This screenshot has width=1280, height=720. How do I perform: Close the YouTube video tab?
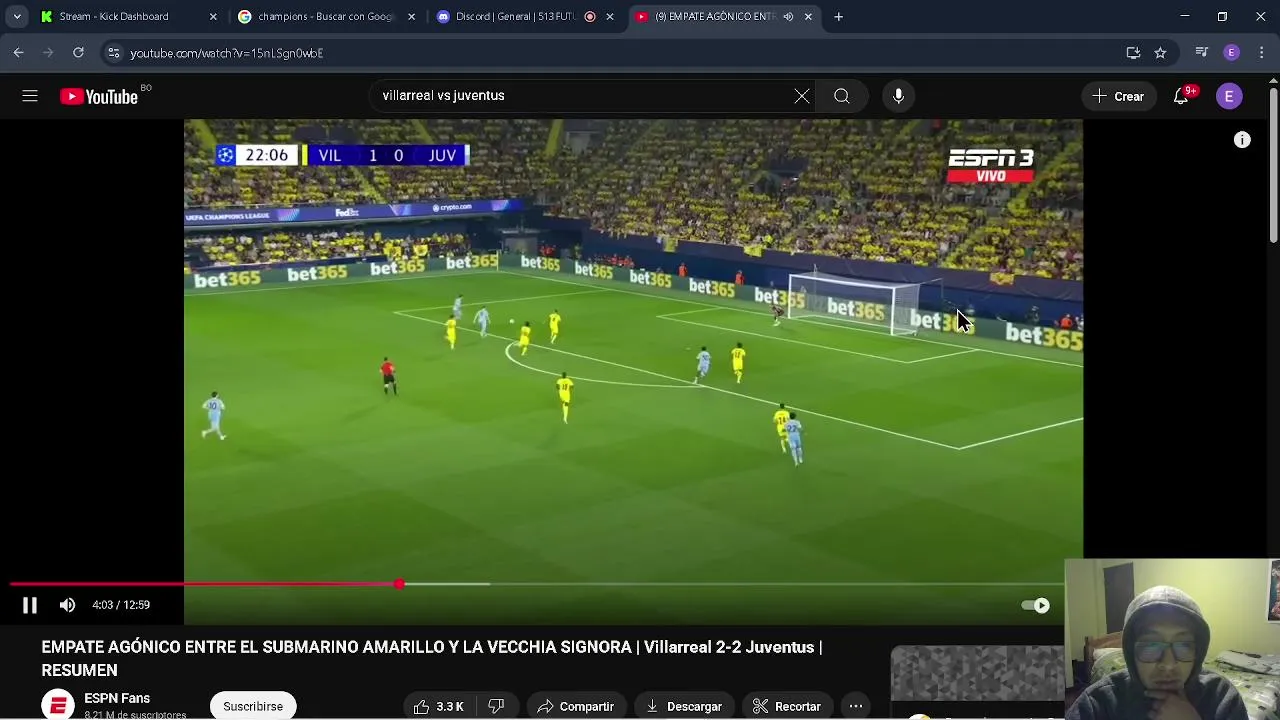pyautogui.click(x=808, y=16)
